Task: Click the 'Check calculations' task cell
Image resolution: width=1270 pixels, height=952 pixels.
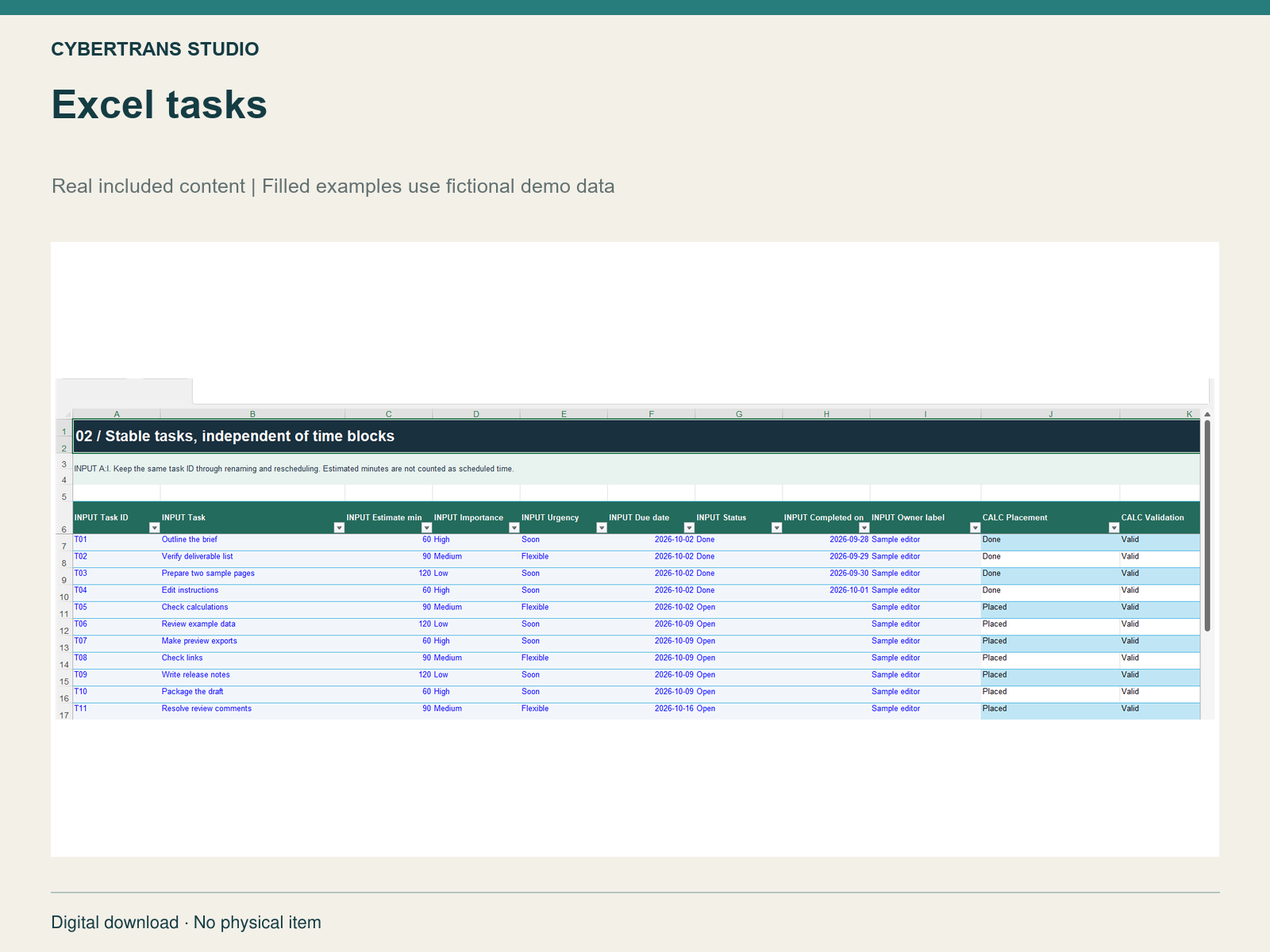Action: [x=252, y=610]
